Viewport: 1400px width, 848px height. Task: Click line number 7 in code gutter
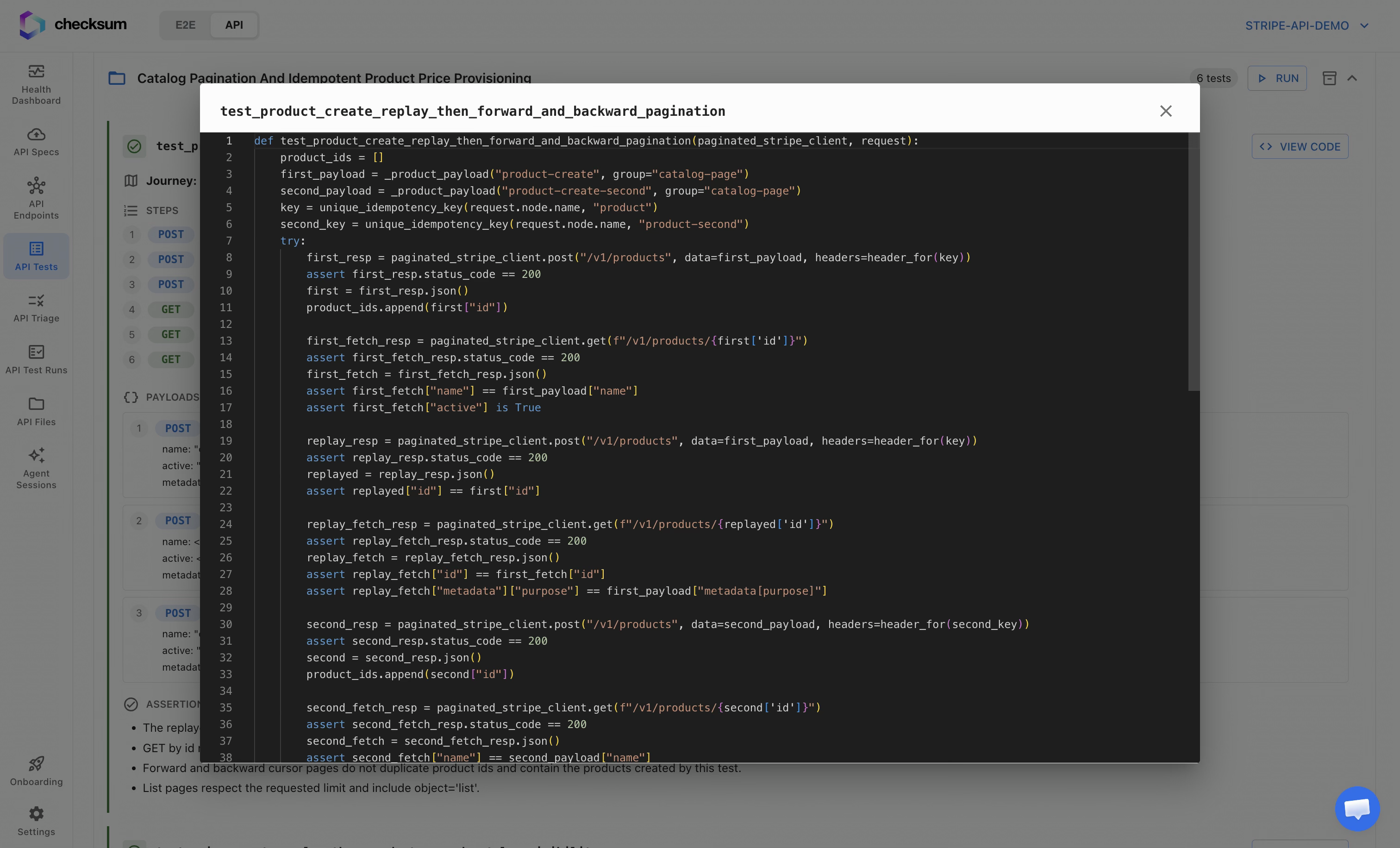tap(229, 241)
